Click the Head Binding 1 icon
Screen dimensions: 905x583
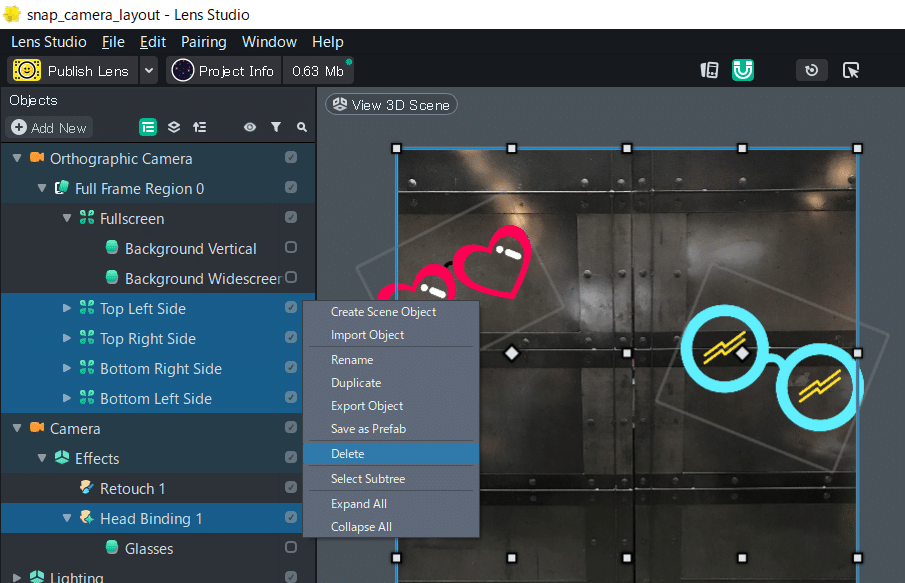pyautogui.click(x=87, y=518)
